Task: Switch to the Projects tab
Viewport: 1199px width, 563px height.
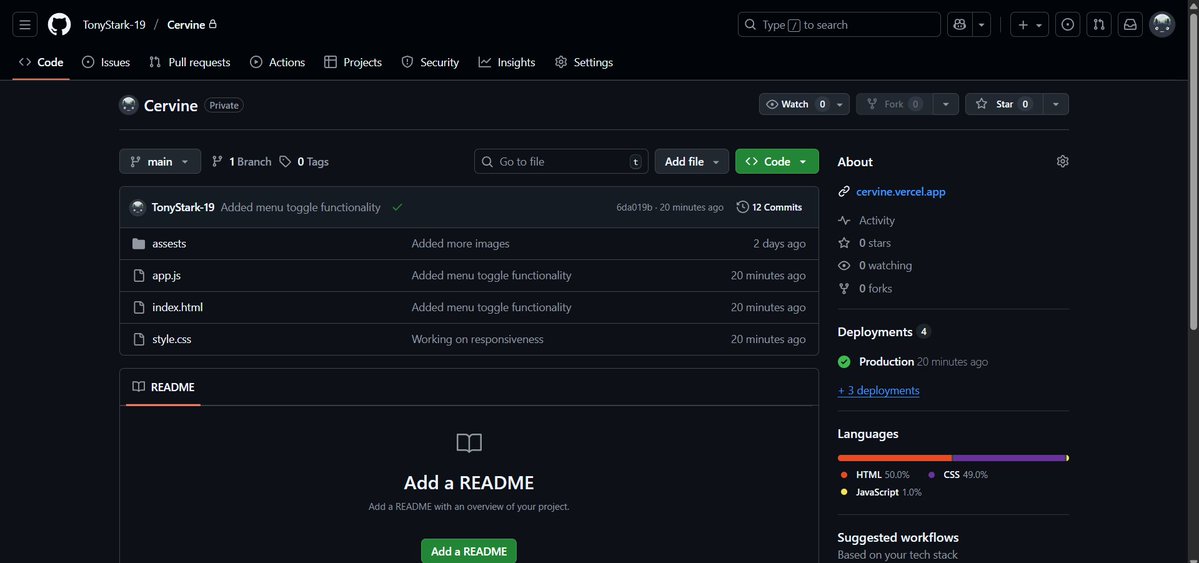Action: (353, 62)
